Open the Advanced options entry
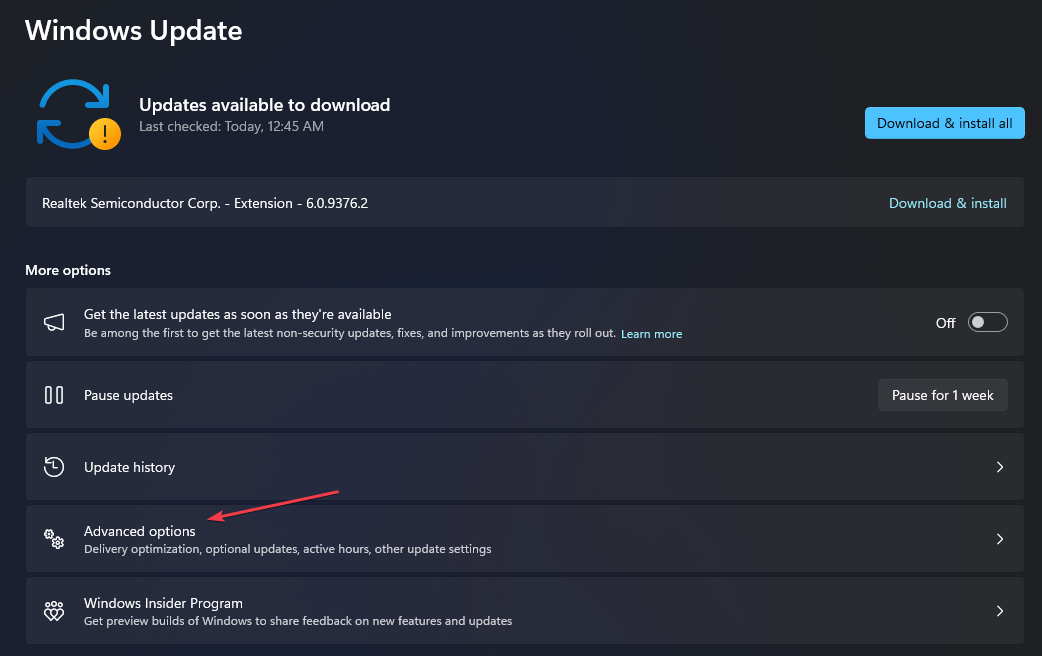This screenshot has width=1042, height=656. (x=140, y=532)
